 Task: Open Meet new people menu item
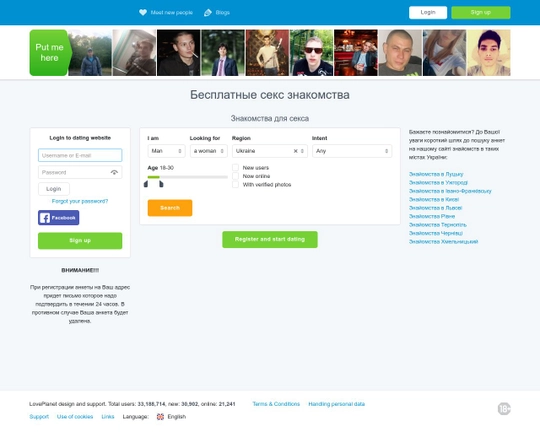coord(172,12)
